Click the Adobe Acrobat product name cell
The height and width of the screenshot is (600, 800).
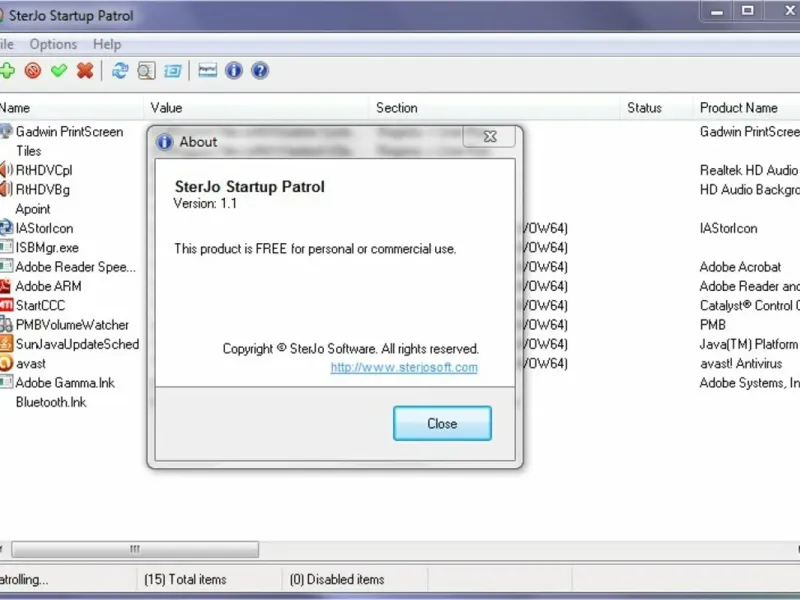(x=740, y=267)
